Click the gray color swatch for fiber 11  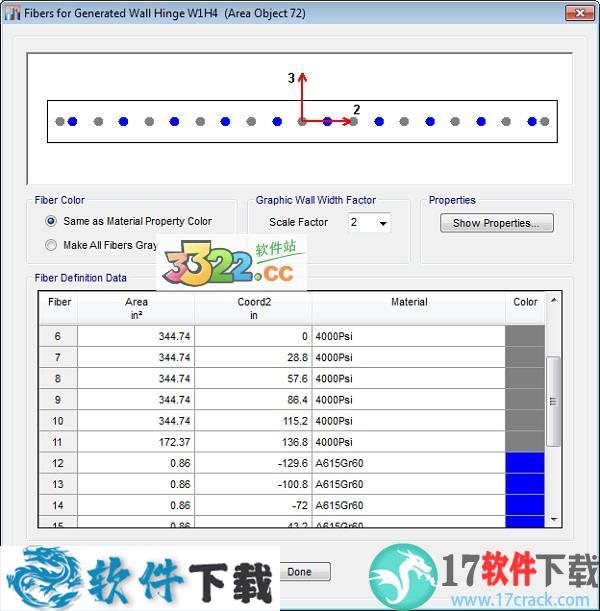point(525,442)
